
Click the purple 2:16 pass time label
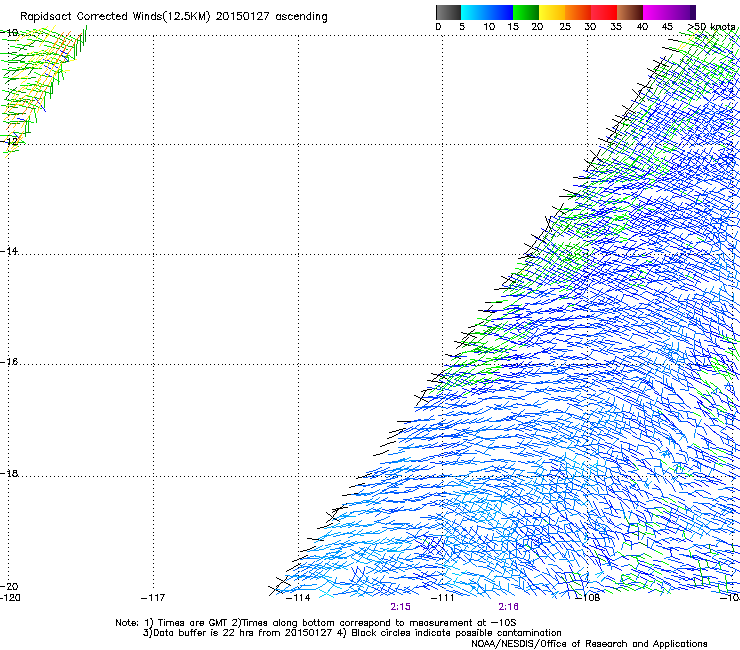508,607
